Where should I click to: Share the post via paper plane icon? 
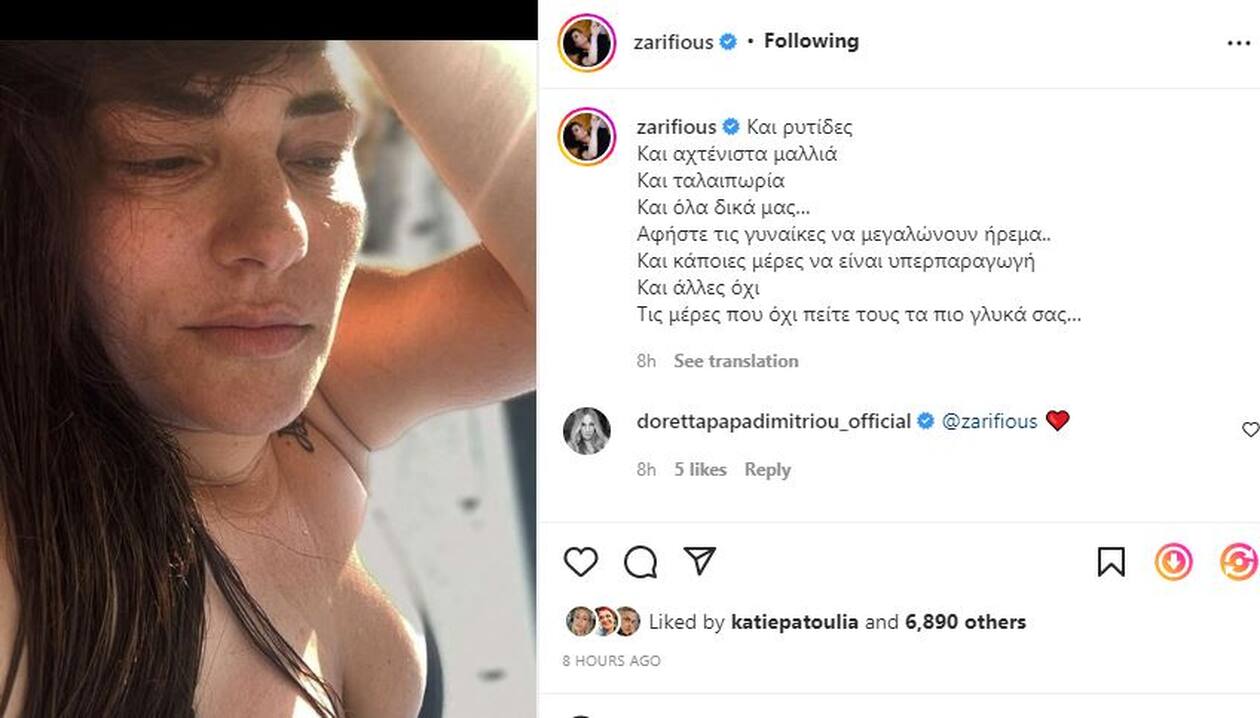click(700, 561)
